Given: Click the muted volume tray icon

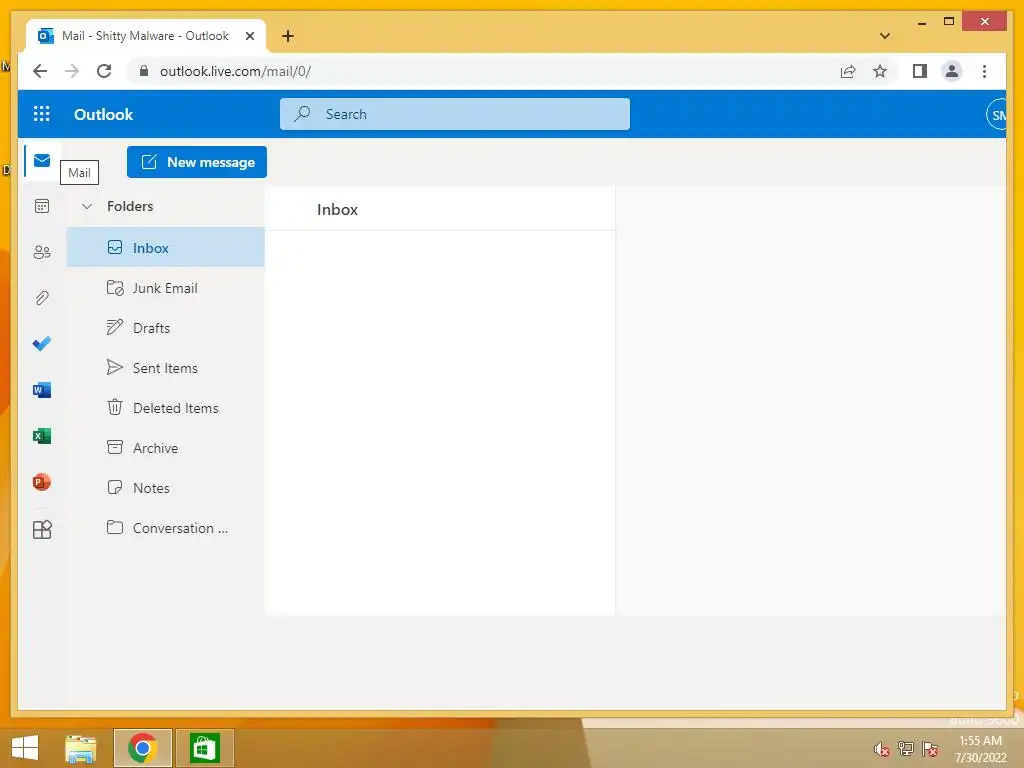Looking at the screenshot, I should (881, 749).
